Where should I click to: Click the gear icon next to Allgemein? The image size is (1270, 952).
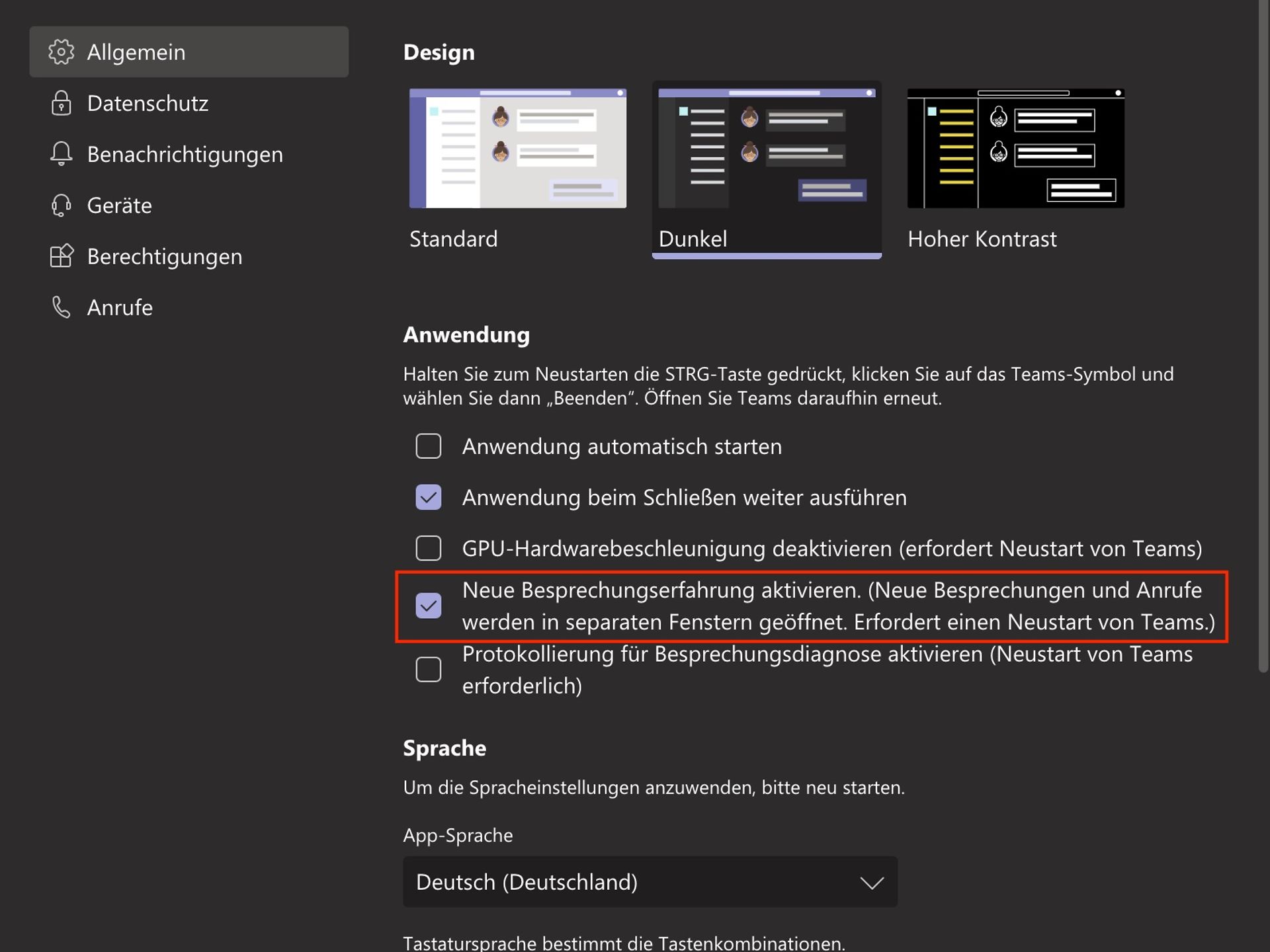point(61,52)
